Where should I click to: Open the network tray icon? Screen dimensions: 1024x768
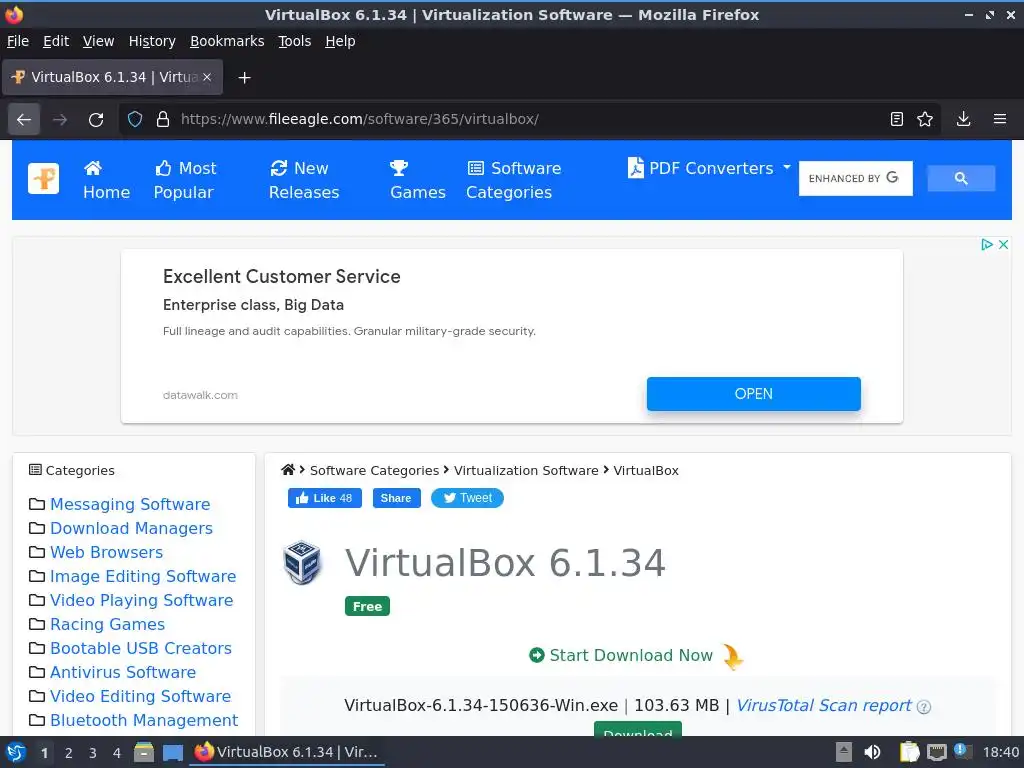tap(936, 752)
